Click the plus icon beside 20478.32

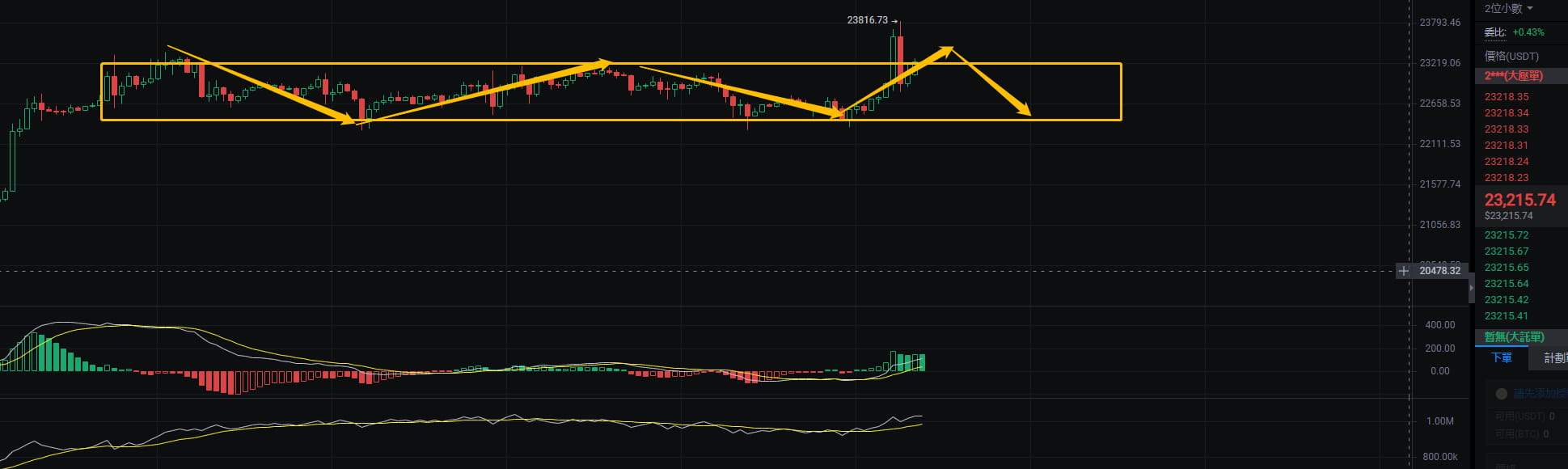[x=1404, y=271]
